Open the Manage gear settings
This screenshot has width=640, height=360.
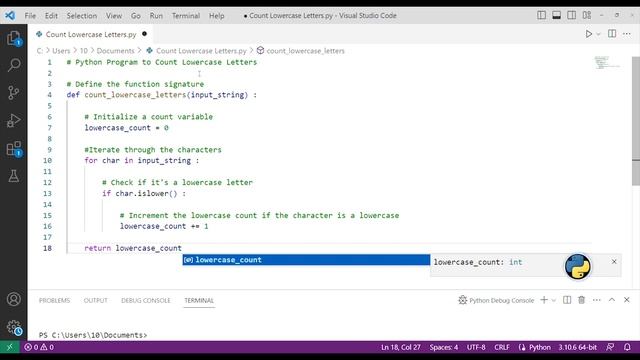pos(13,327)
